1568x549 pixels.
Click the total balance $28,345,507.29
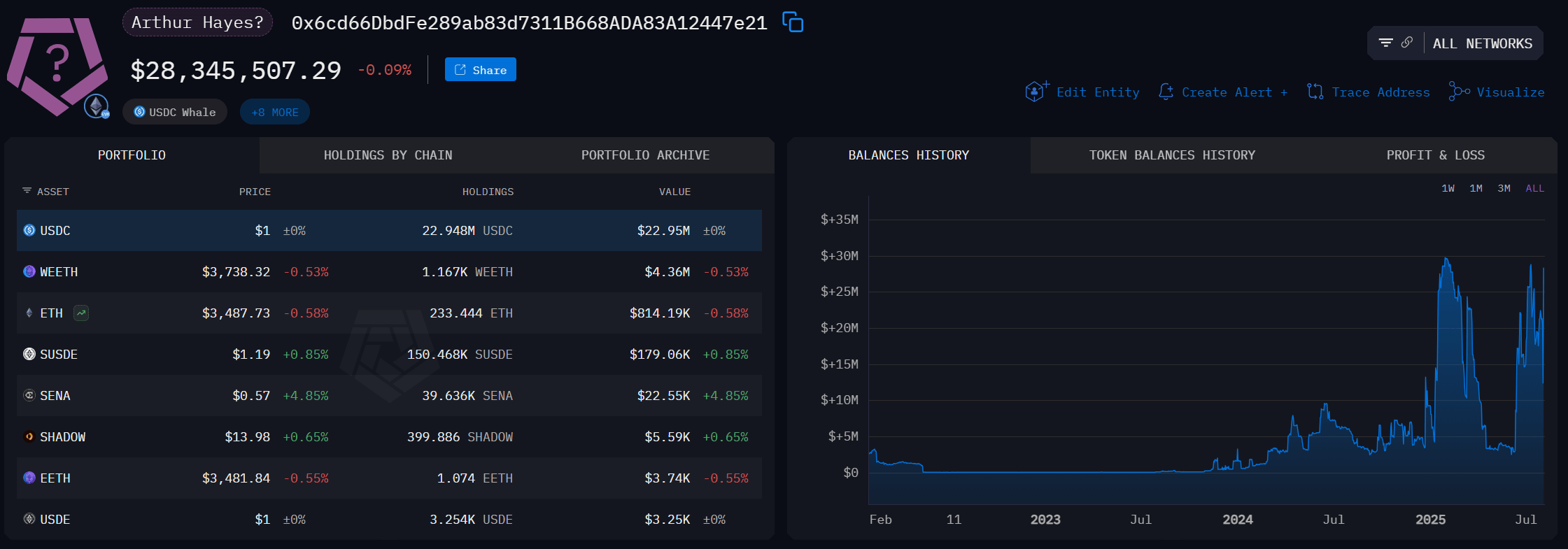236,71
